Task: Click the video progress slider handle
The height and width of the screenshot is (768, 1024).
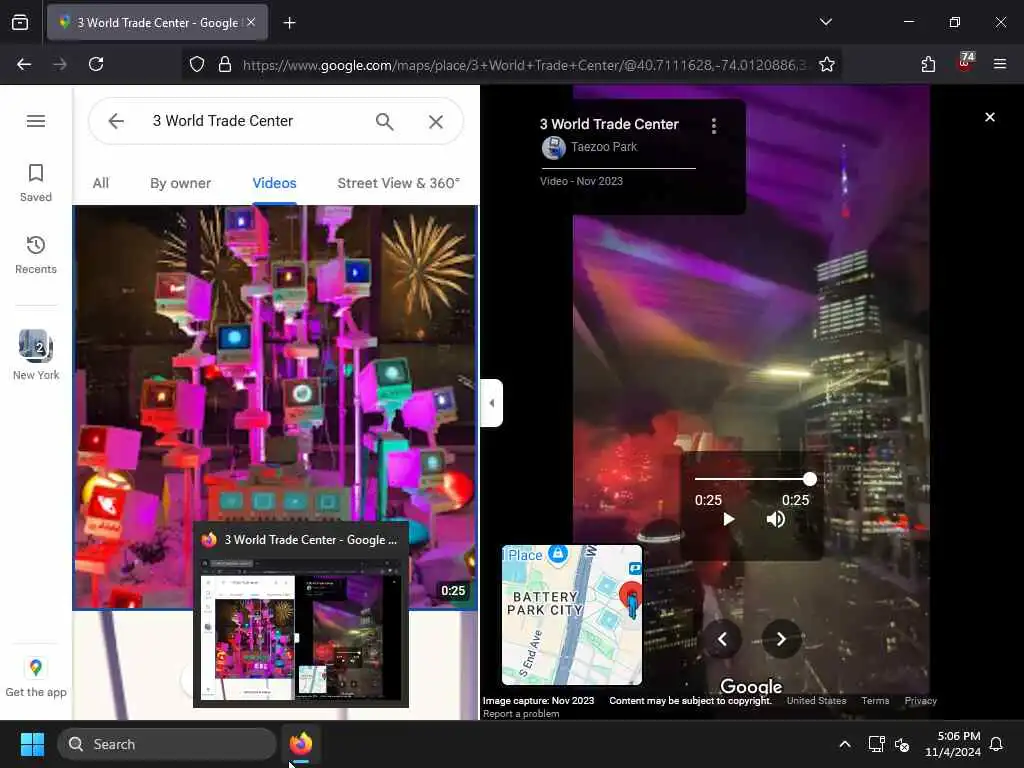Action: coord(810,479)
